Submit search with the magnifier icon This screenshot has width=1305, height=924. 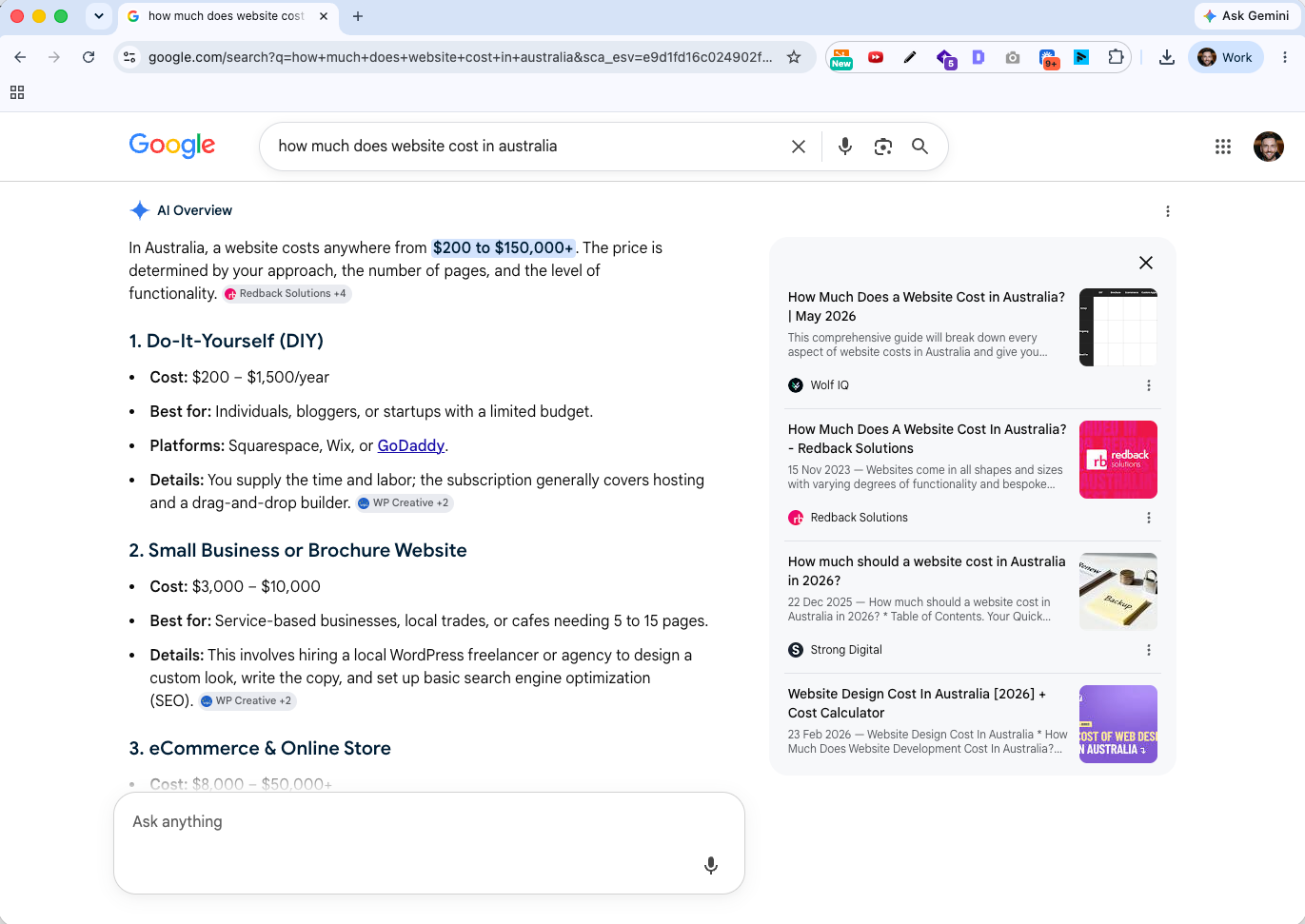coord(919,147)
